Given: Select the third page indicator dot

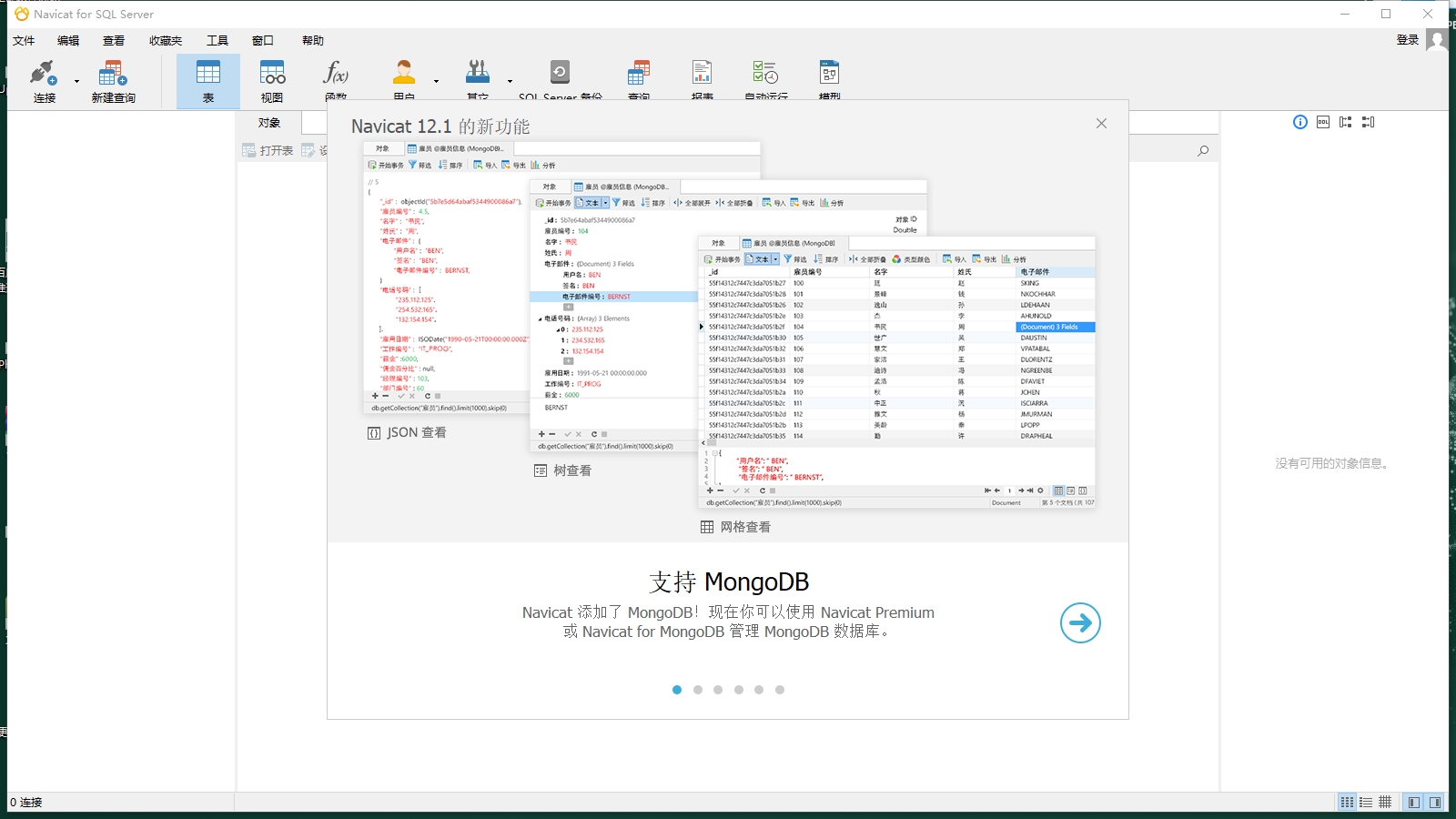Looking at the screenshot, I should 718,690.
